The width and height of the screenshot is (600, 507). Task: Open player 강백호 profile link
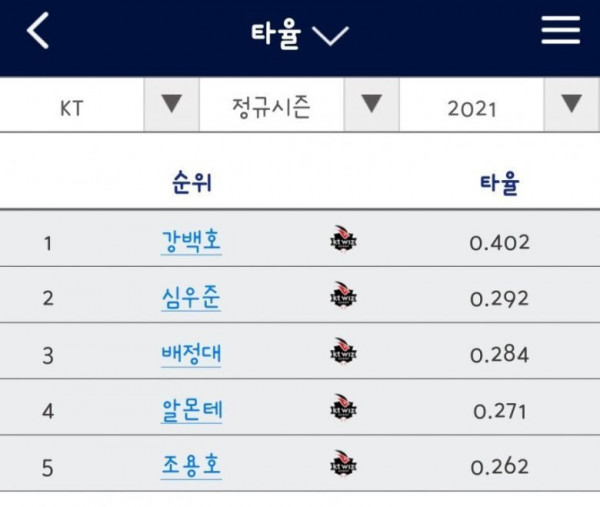pyautogui.click(x=191, y=242)
